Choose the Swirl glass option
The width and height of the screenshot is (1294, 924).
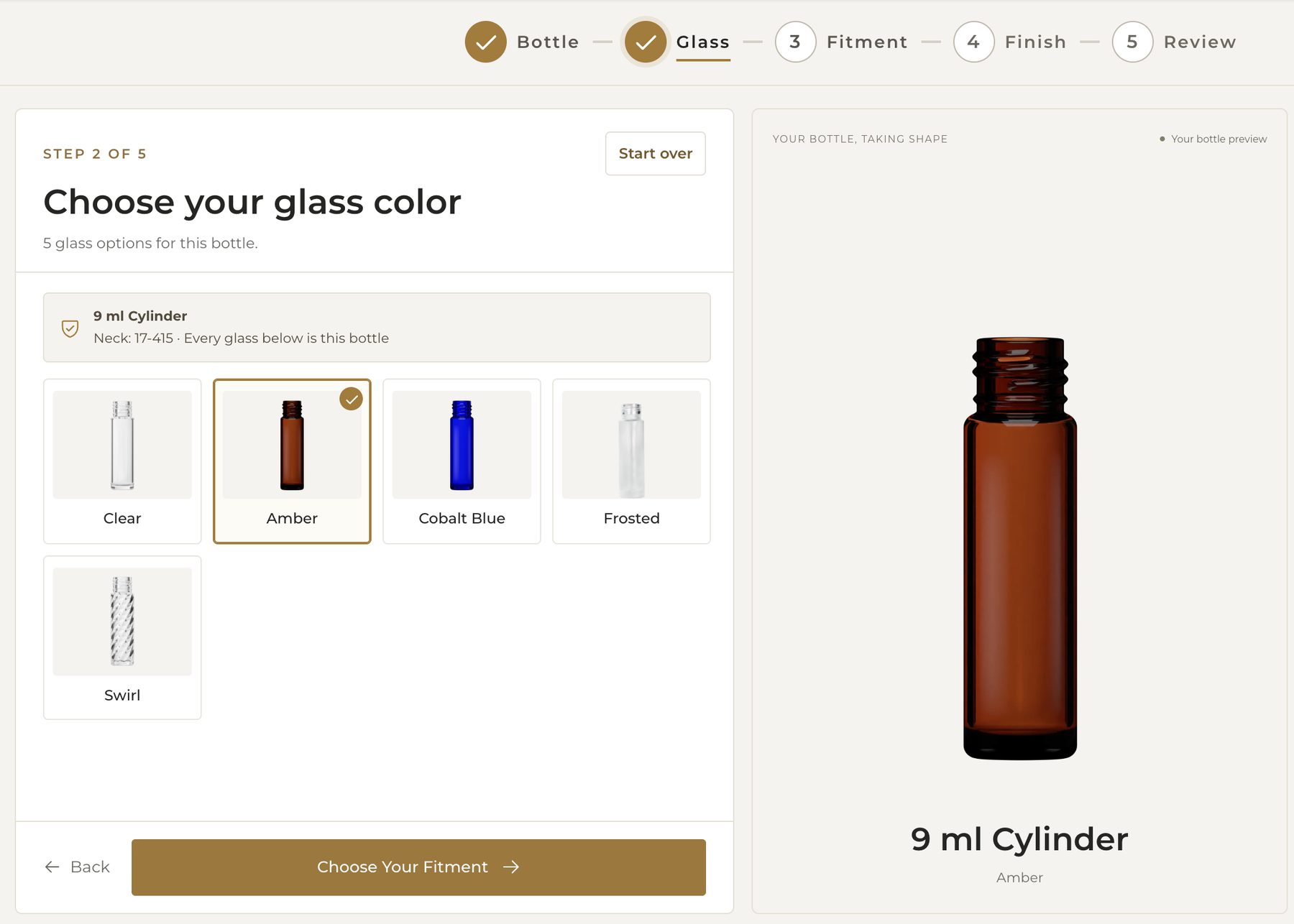[122, 637]
